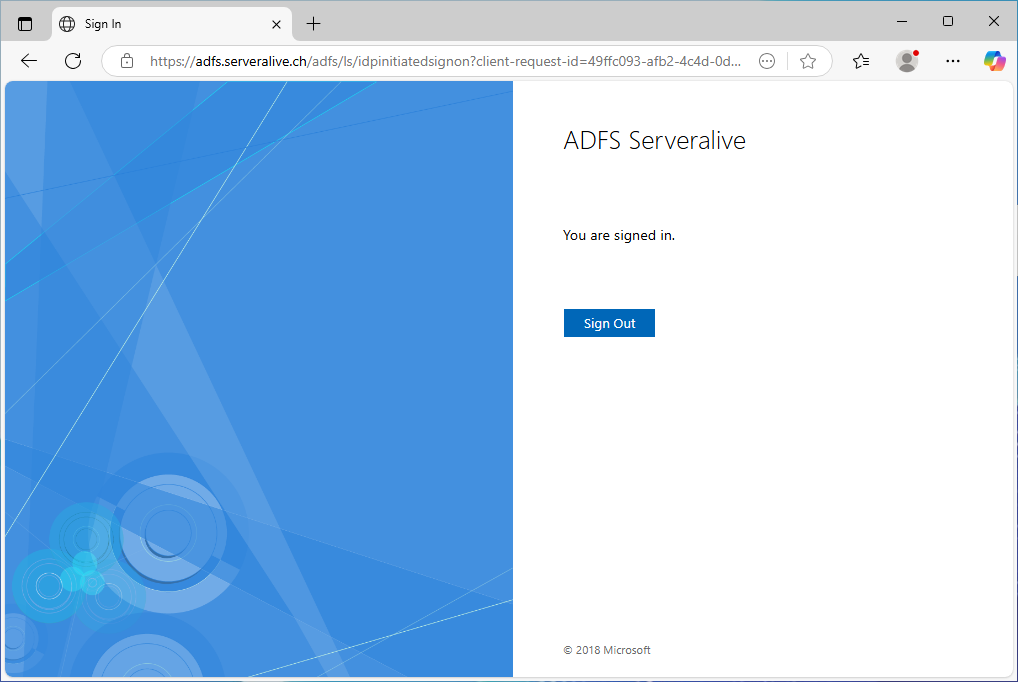
Task: Click the © 2018 Microsoft footer text
Action: pos(607,650)
